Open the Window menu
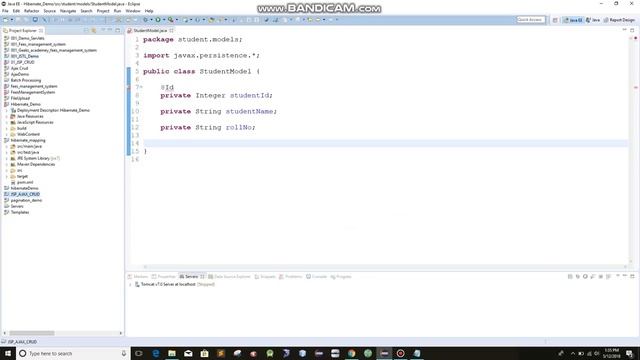Image resolution: width=640 pixels, height=360 pixels. coord(133,11)
